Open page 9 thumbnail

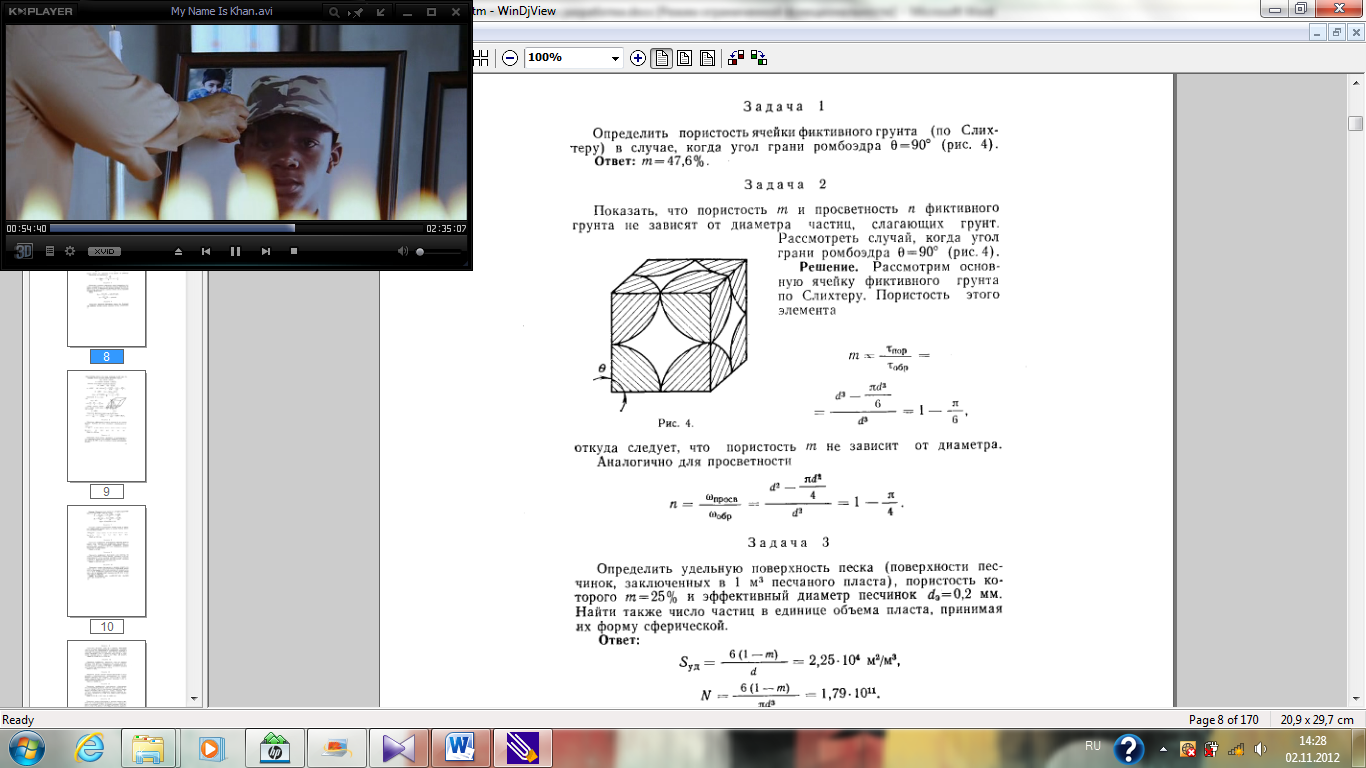click(106, 427)
